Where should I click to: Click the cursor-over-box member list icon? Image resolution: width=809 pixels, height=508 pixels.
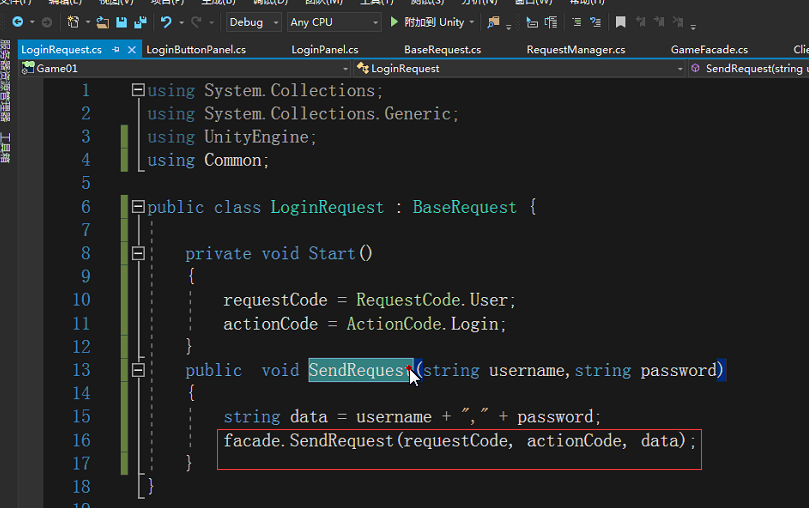coord(531,22)
